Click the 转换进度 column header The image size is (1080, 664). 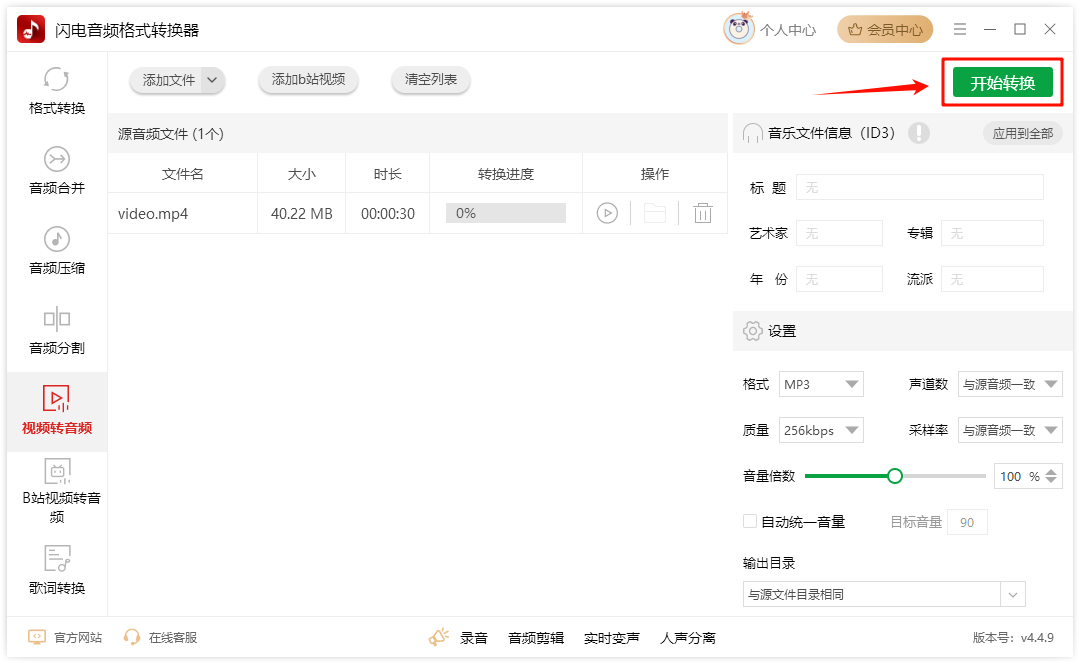pos(506,174)
